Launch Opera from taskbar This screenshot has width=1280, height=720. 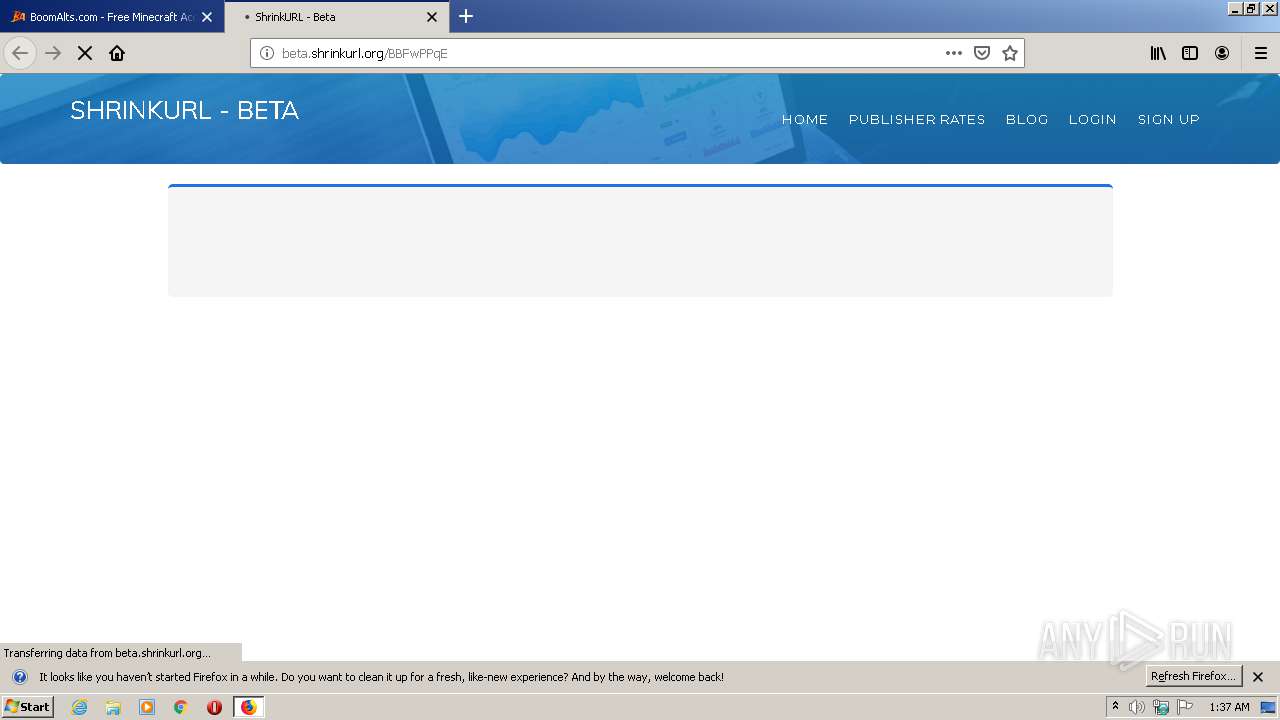point(214,707)
